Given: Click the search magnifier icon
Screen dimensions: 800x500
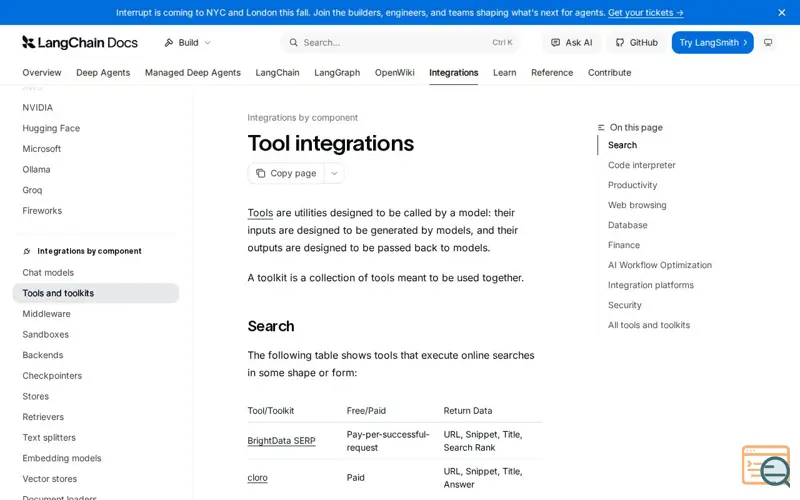Looking at the screenshot, I should coord(293,42).
